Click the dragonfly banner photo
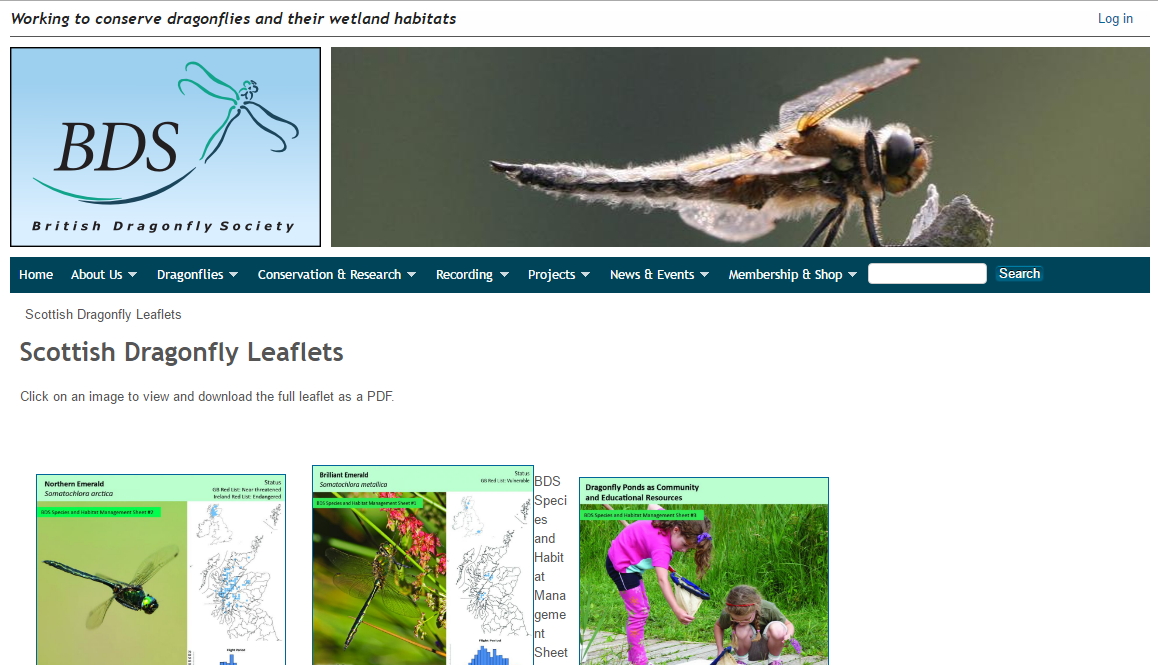 click(x=740, y=147)
